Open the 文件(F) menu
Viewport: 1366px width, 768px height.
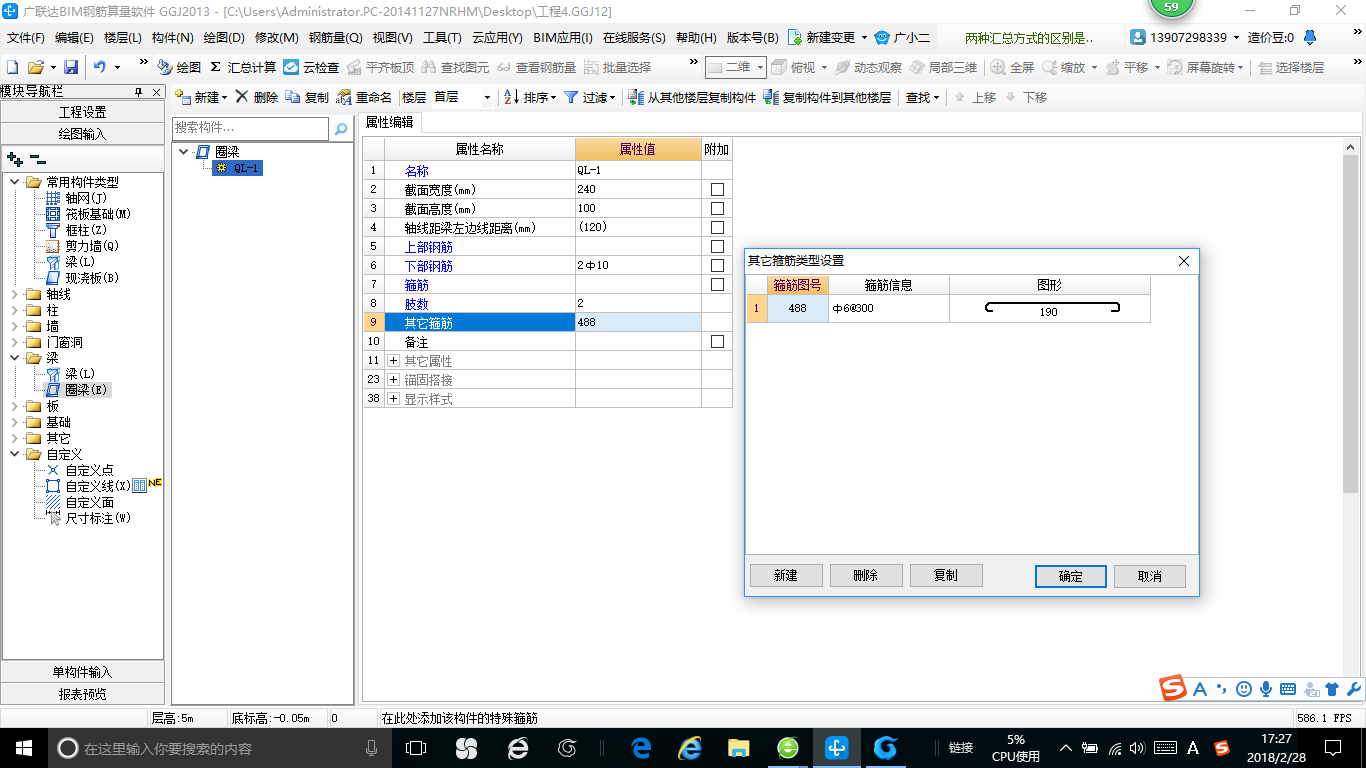click(26, 37)
